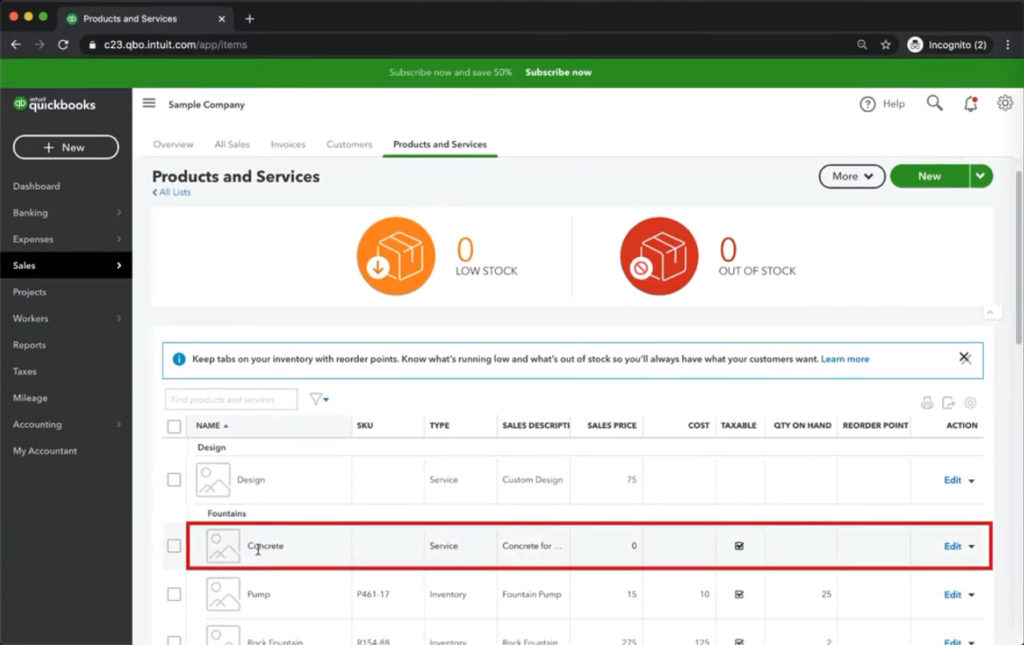
Task: Click the red Out of Stock icon
Action: tap(659, 256)
